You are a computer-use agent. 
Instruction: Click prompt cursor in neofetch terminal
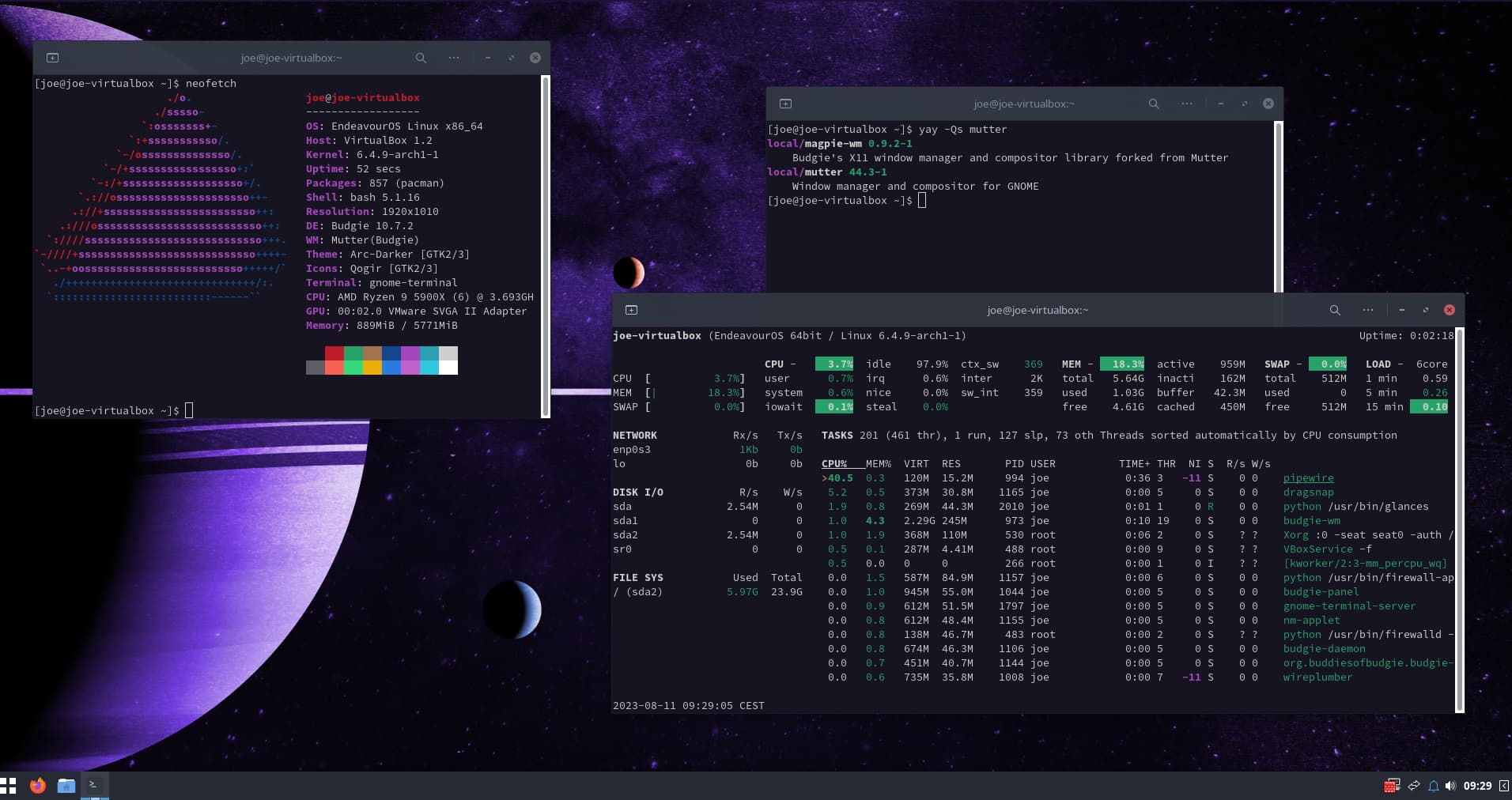189,410
